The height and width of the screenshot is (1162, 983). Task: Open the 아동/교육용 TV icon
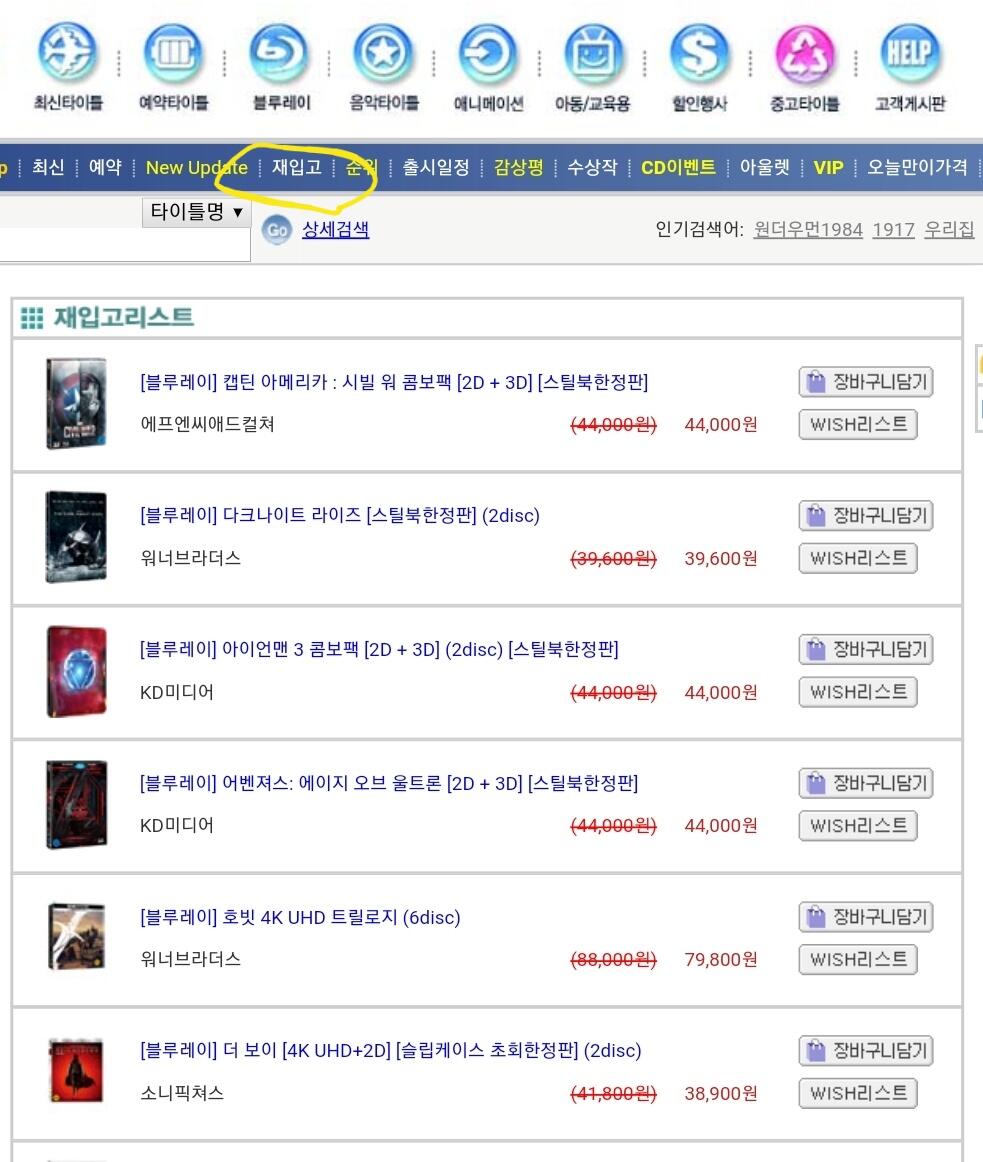(x=593, y=53)
